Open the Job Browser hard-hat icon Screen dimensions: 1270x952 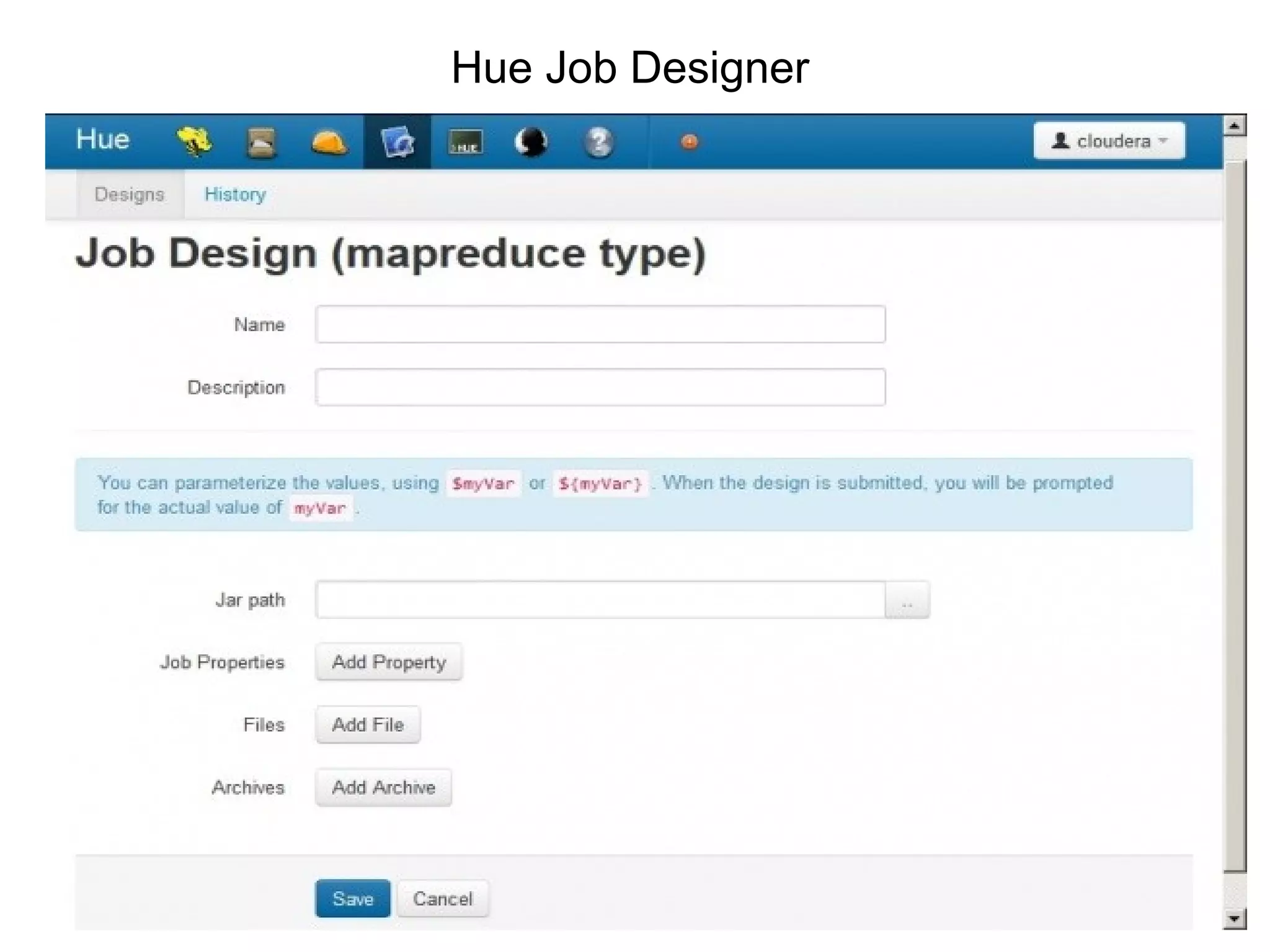click(329, 143)
